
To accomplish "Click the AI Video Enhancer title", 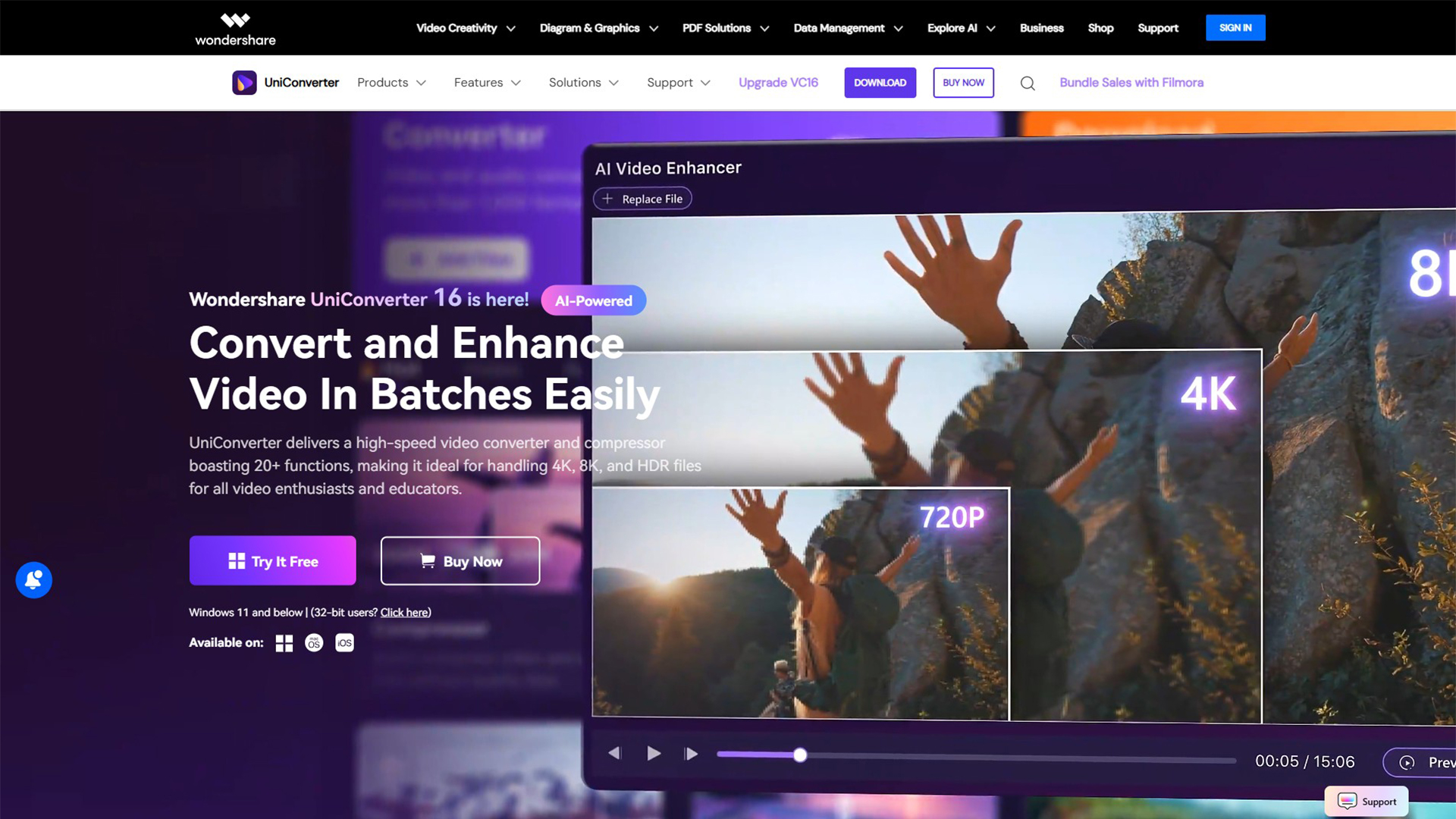I will (668, 168).
